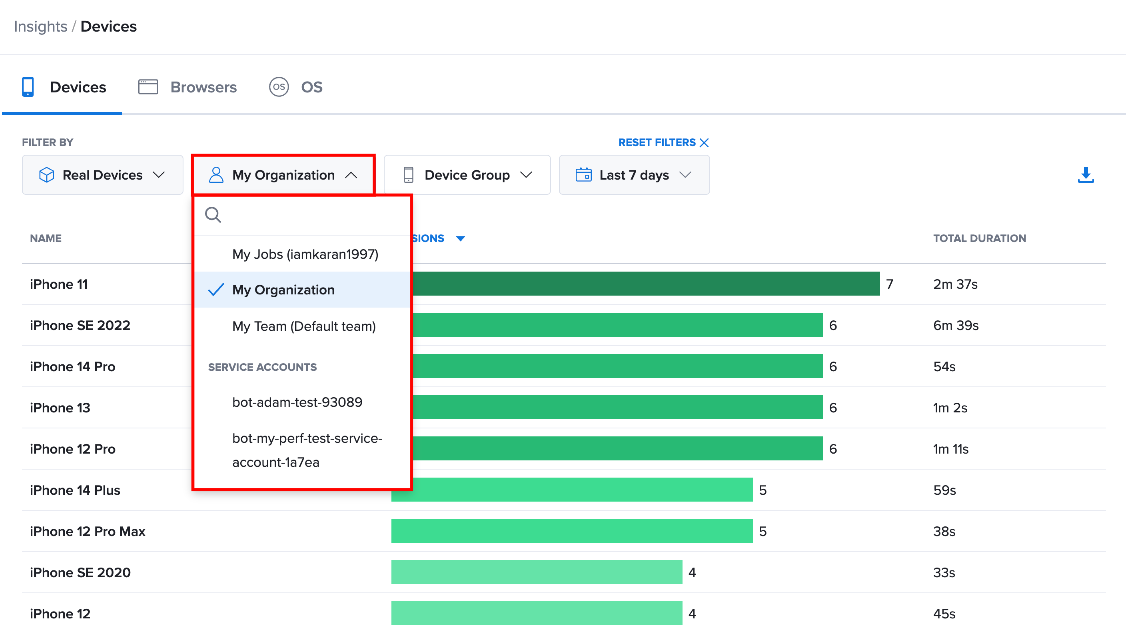The image size is (1126, 633).
Task: Sort by Name column header
Action: [46, 239]
